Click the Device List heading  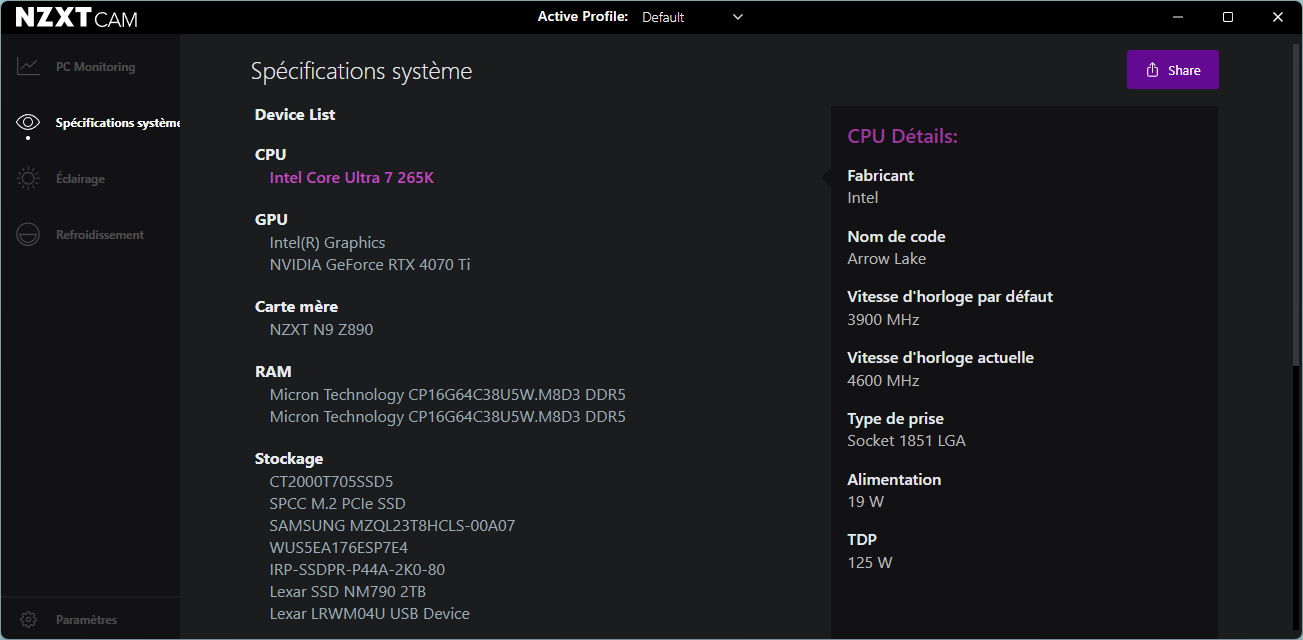(295, 115)
